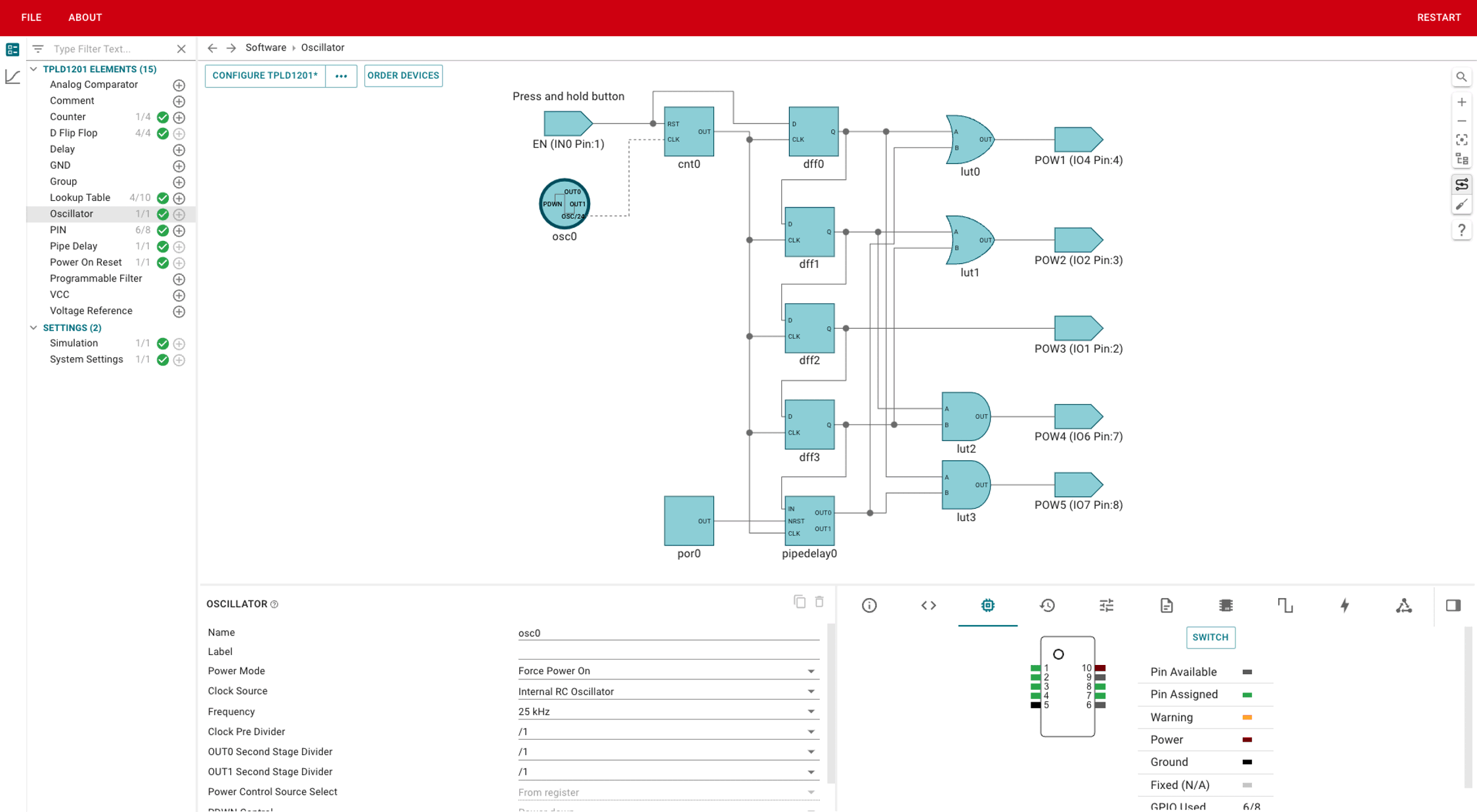Expand the TPLD1201 ELEMENTS tree section
Viewport: 1477px width, 812px height.
[x=36, y=69]
